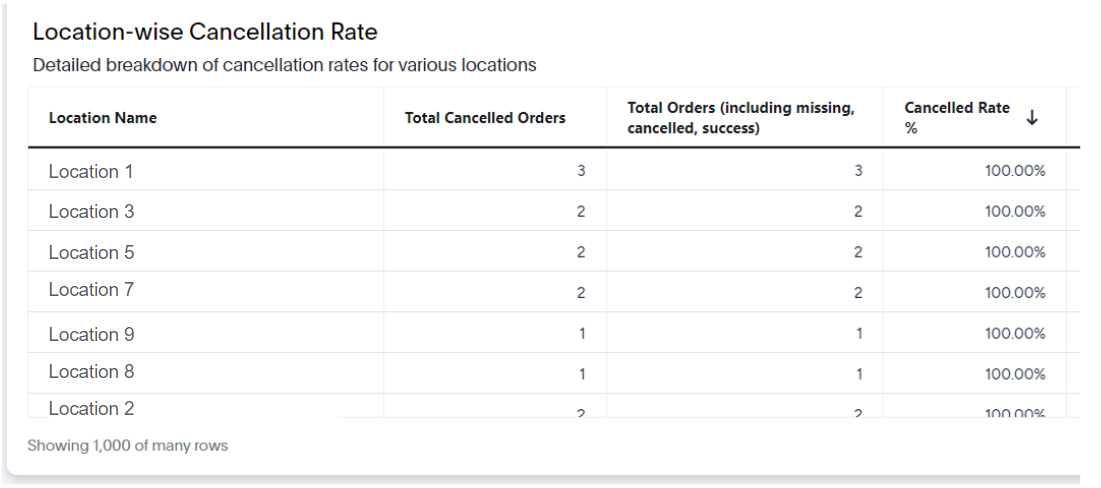The height and width of the screenshot is (488, 1101).
Task: Select the Cancelled Rate % header text
Action: point(957,118)
